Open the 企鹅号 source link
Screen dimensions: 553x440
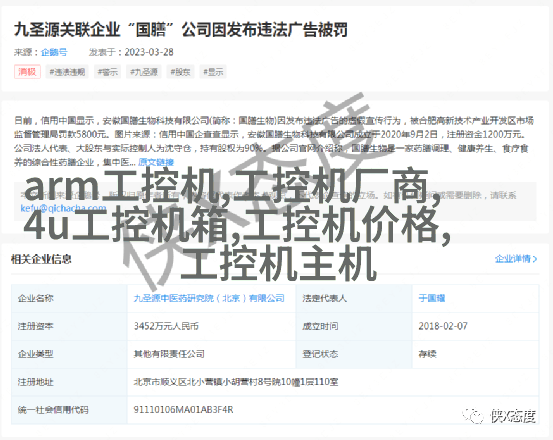pyautogui.click(x=54, y=53)
